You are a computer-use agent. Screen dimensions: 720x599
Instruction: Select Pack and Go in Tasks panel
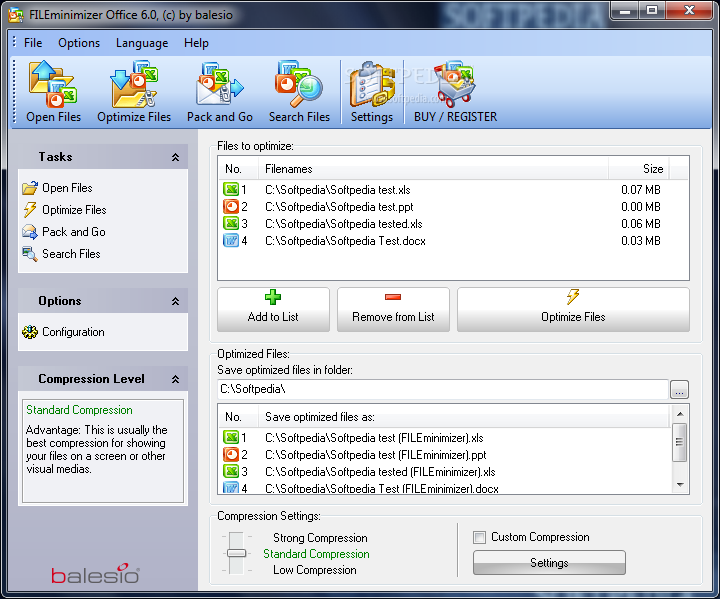click(64, 232)
